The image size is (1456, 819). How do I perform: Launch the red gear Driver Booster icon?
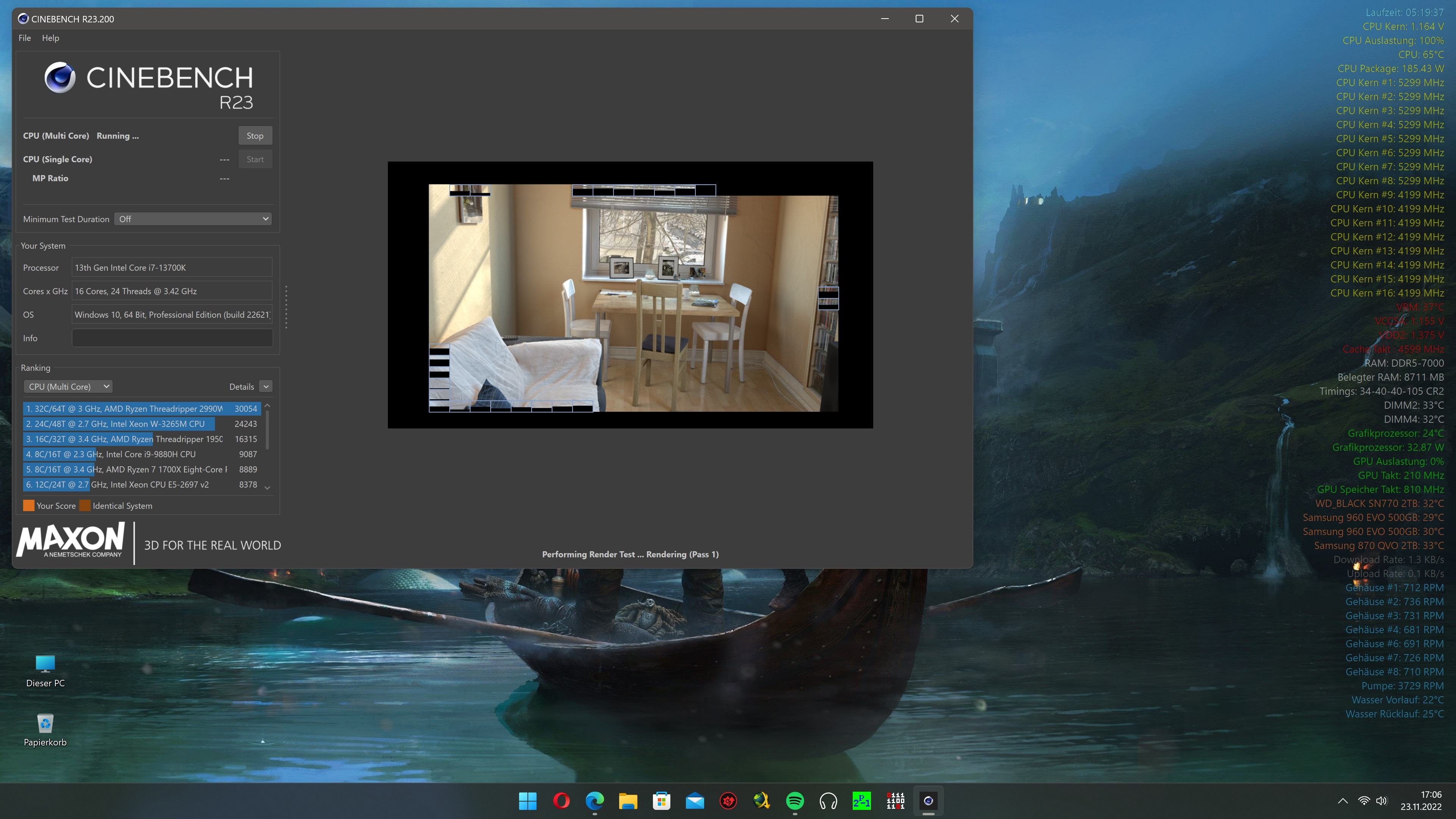pyautogui.click(x=728, y=800)
